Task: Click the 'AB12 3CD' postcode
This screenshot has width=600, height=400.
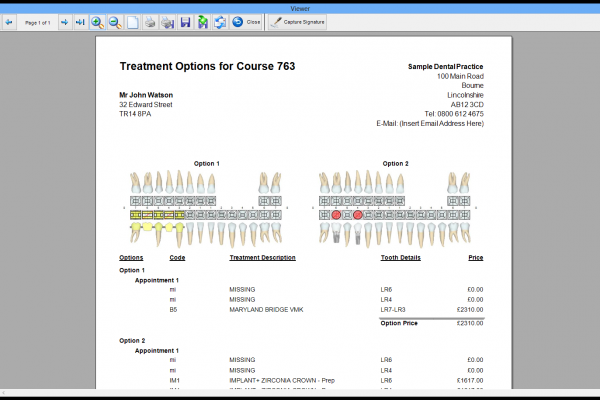Action: pyautogui.click(x=467, y=104)
